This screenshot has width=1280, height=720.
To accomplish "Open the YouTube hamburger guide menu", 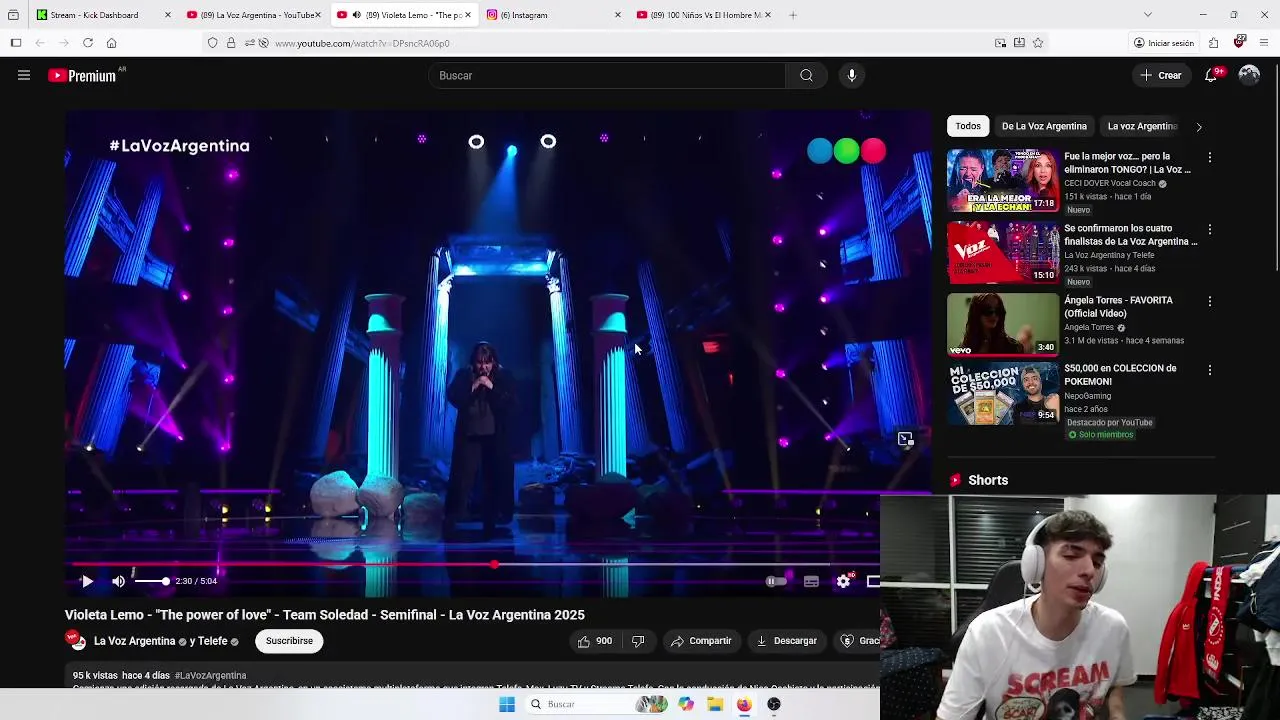I will [24, 75].
